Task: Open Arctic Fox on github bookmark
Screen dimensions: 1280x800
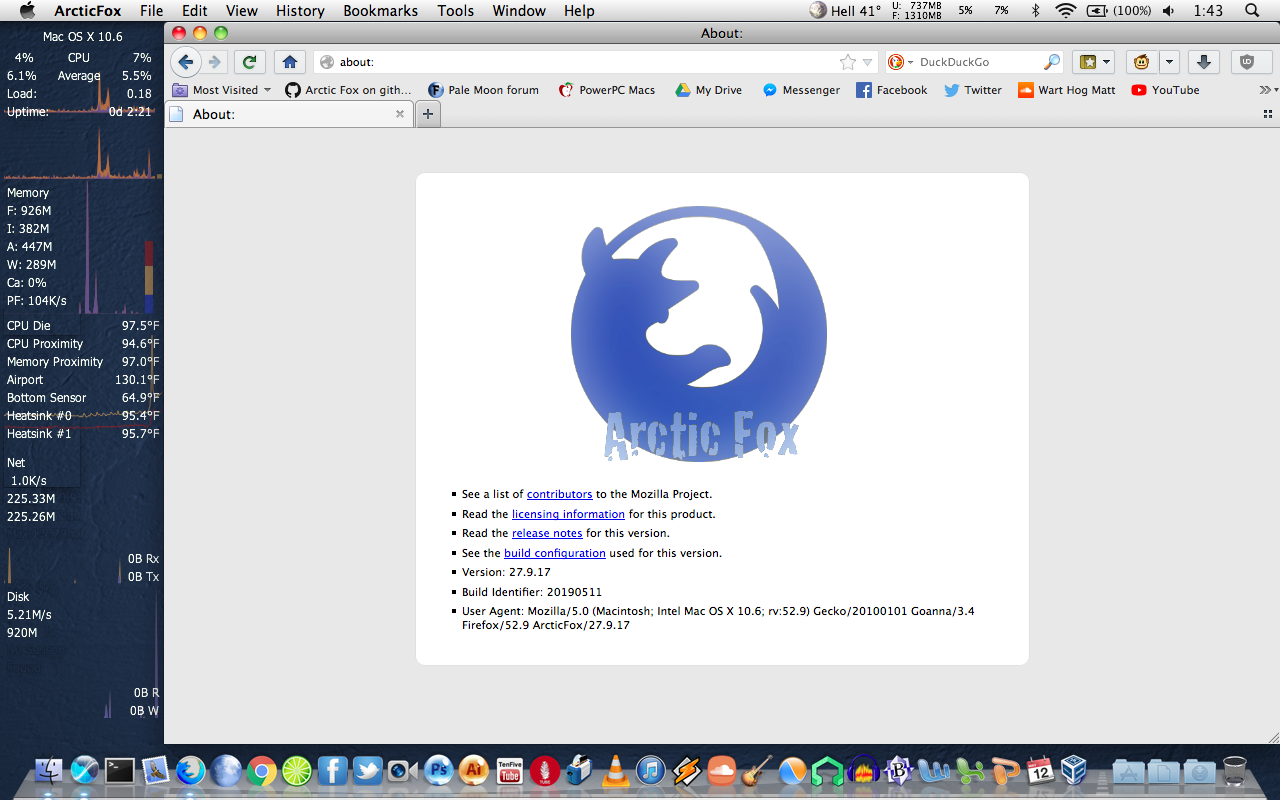Action: point(348,90)
